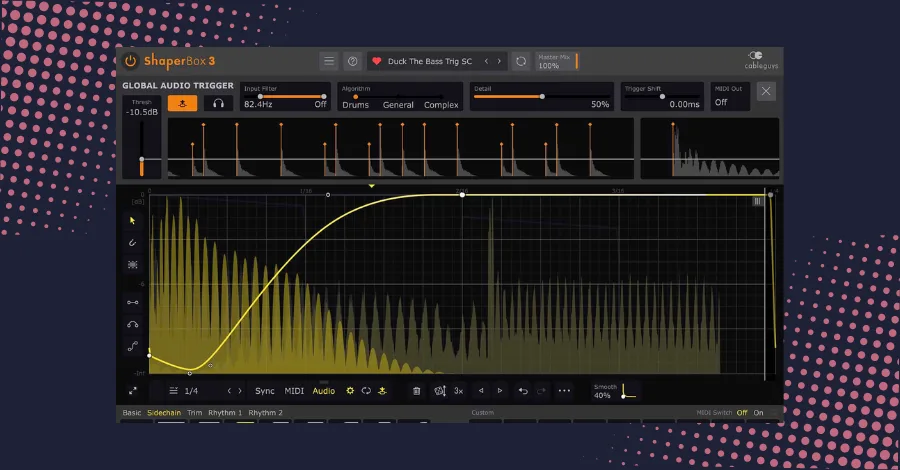The image size is (900, 470).
Task: Select the S-curve tool
Action: (x=133, y=346)
